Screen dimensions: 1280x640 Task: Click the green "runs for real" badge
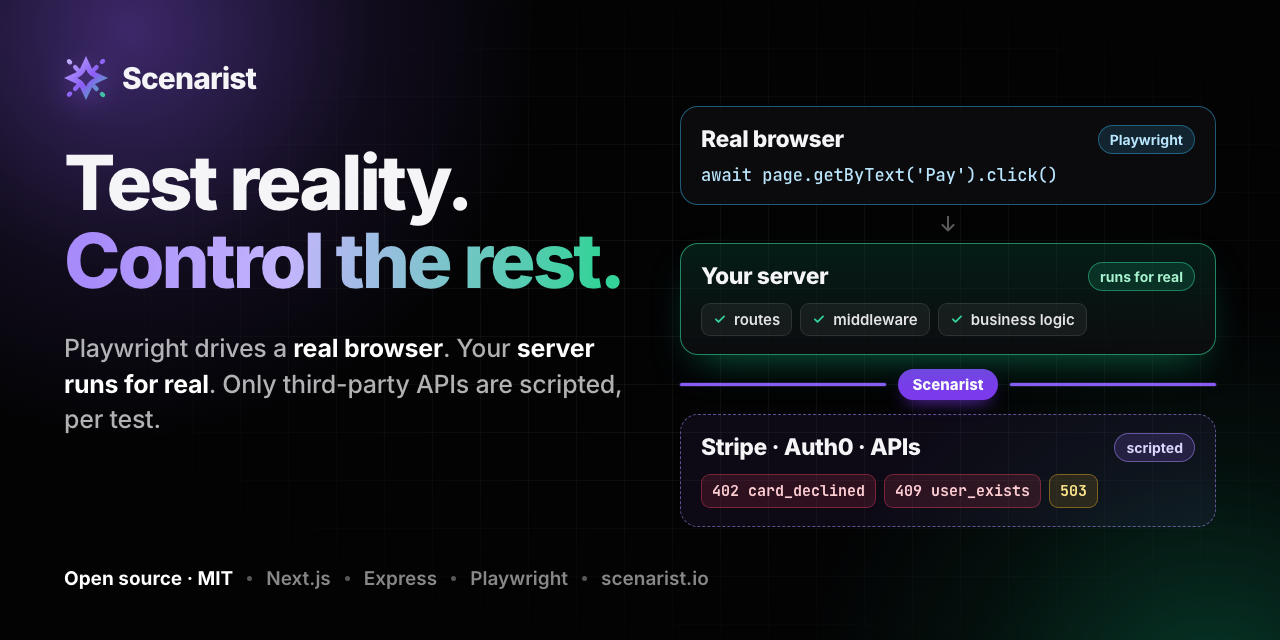click(1141, 277)
